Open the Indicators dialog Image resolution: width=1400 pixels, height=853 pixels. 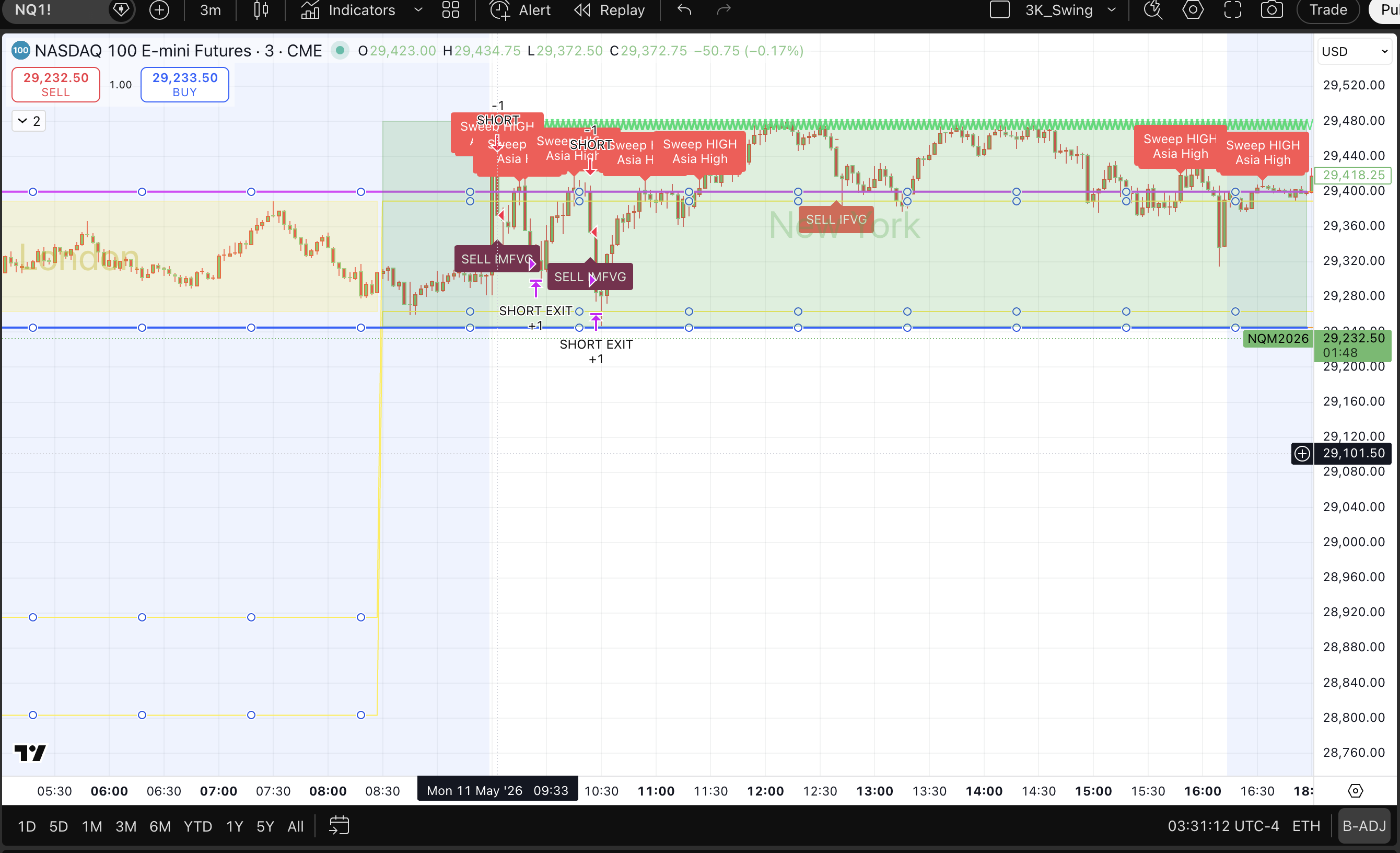(x=348, y=9)
